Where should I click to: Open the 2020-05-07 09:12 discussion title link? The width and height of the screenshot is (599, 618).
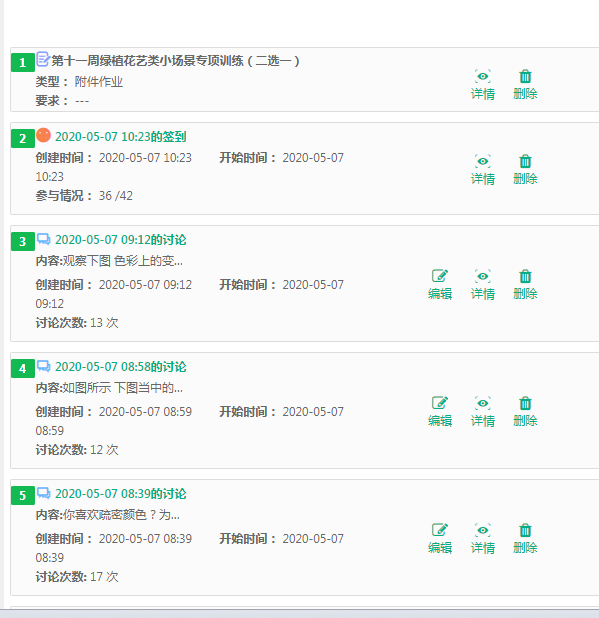(121, 240)
